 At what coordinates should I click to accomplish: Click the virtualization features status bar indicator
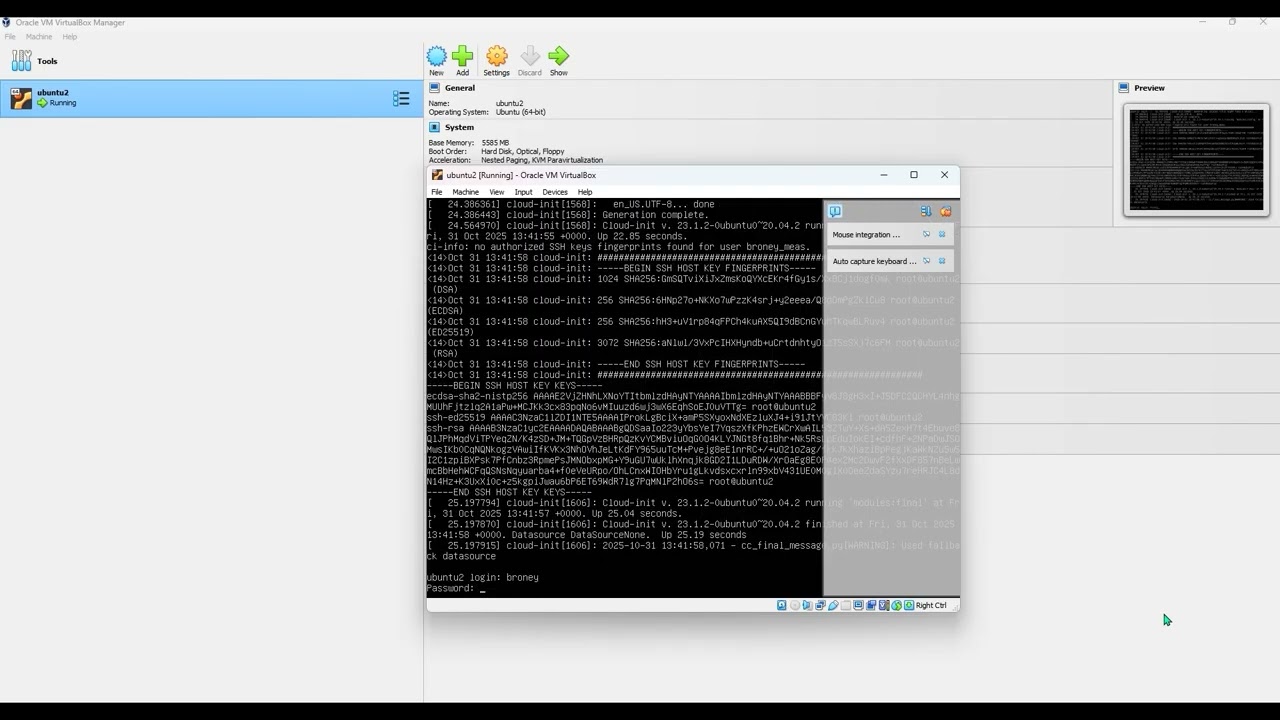[x=884, y=605]
